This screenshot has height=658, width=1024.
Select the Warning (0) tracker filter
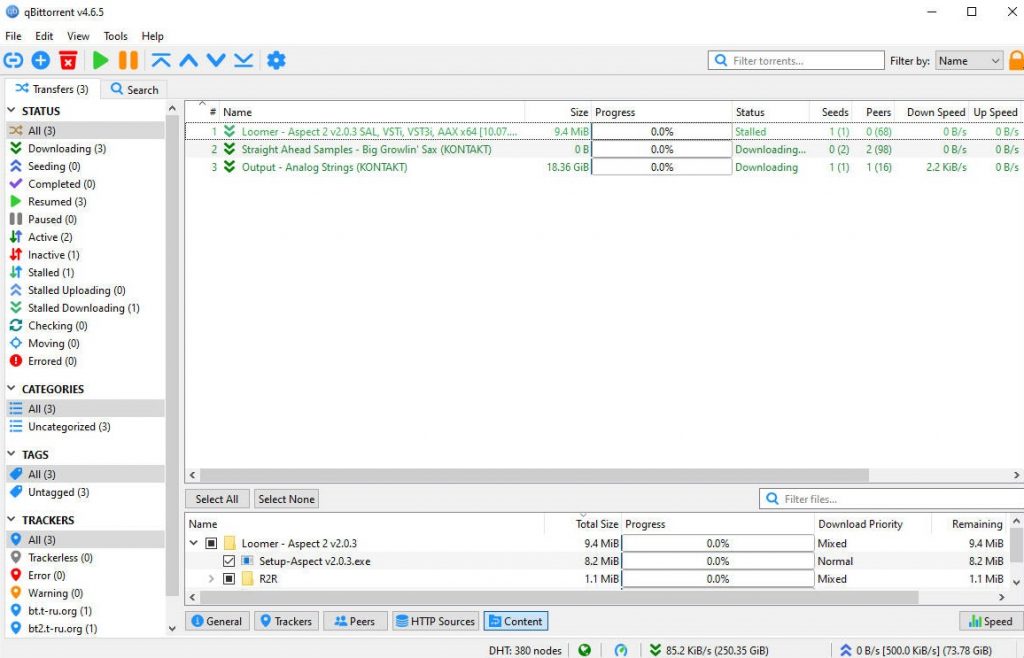pyautogui.click(x=56, y=593)
